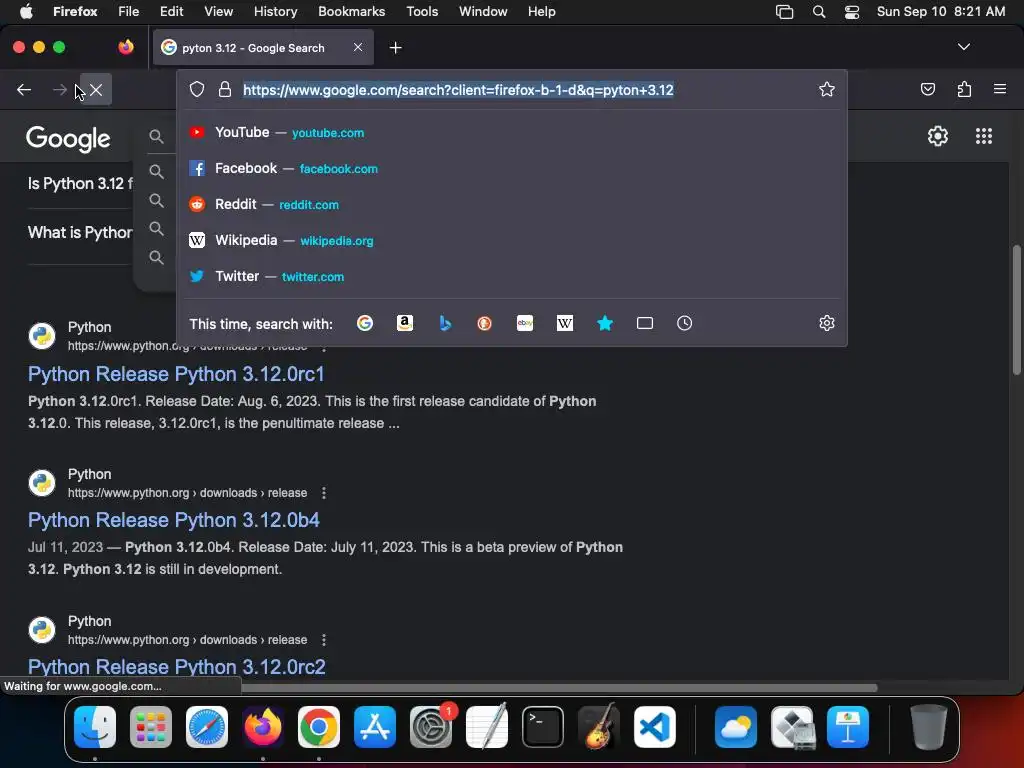
Task: Open a new tab with plus
Action: tap(395, 48)
